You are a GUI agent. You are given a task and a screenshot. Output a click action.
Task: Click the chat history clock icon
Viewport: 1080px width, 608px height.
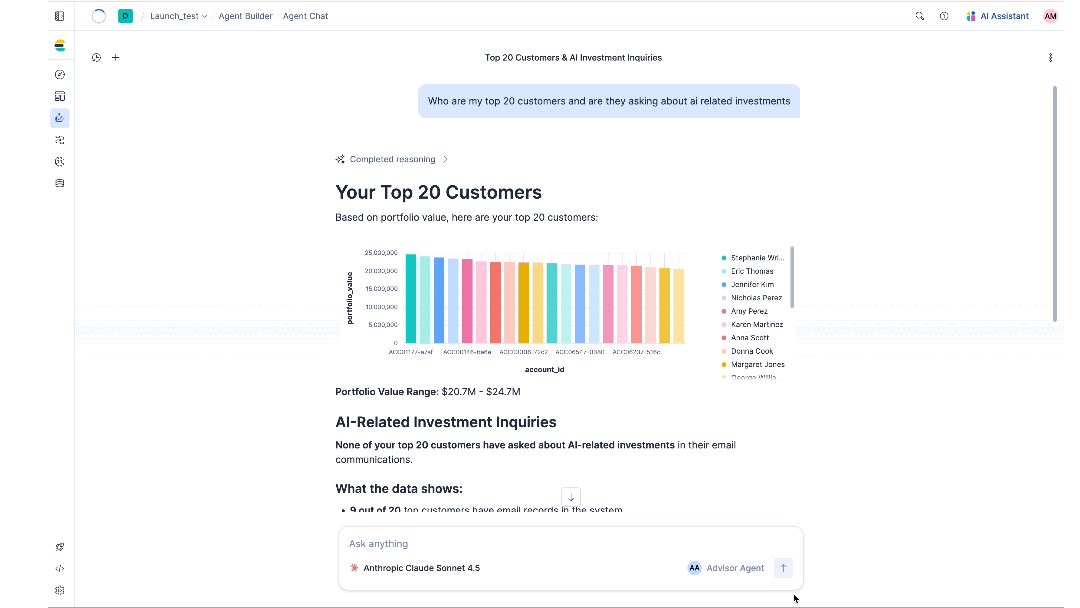[96, 57]
